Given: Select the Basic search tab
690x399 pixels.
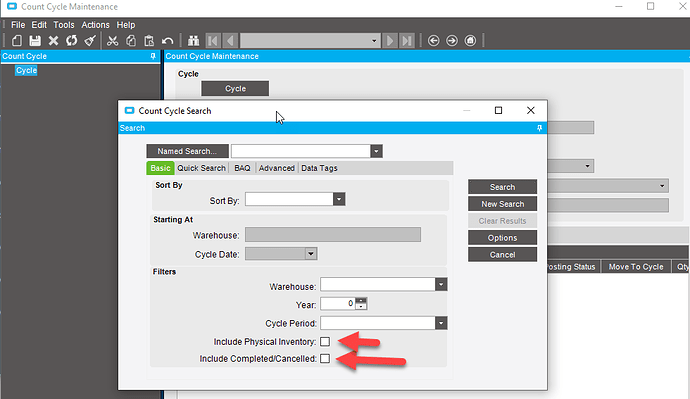Looking at the screenshot, I should [x=160, y=168].
